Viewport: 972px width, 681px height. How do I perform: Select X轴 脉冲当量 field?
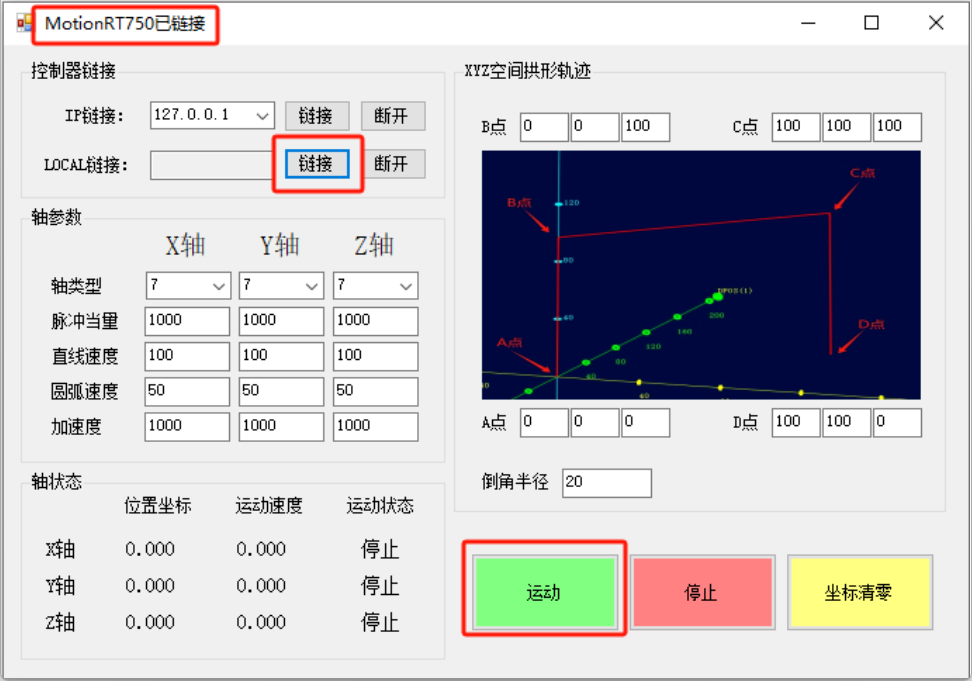click(187, 321)
